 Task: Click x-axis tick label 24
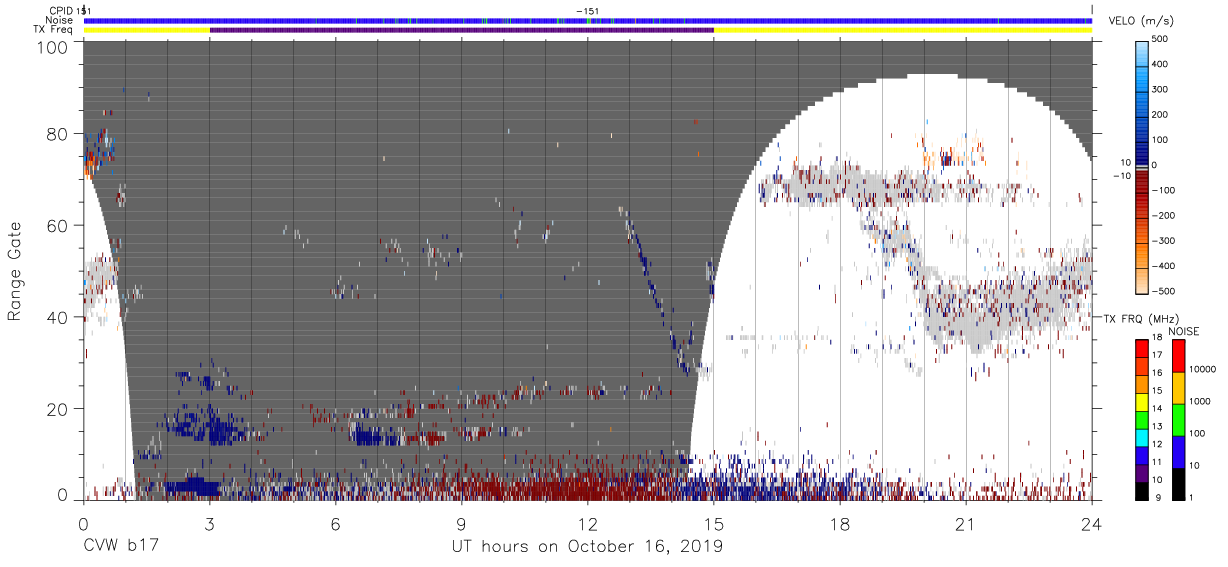(x=1092, y=525)
